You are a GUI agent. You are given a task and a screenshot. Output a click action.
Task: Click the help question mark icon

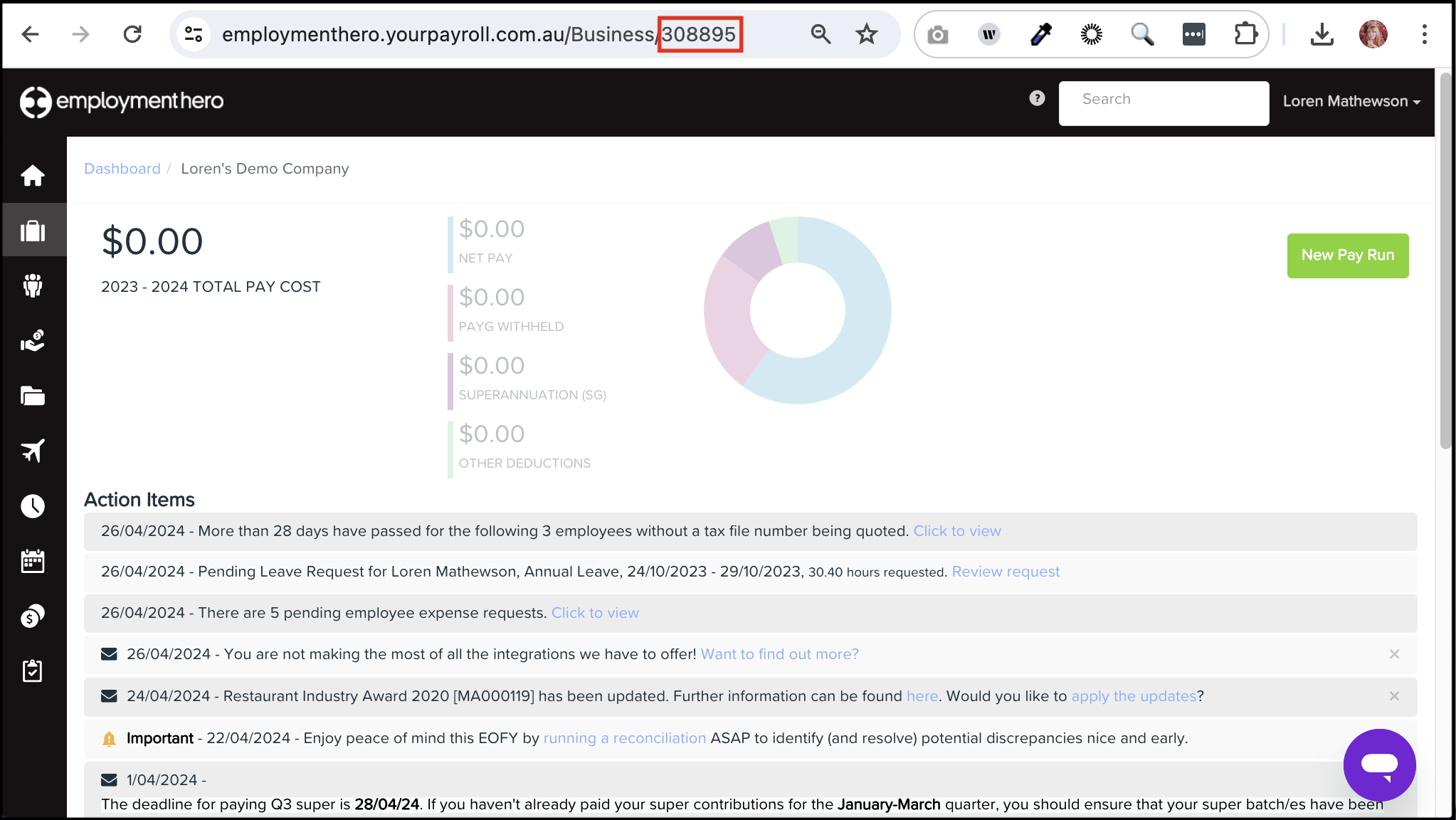coord(1037,98)
